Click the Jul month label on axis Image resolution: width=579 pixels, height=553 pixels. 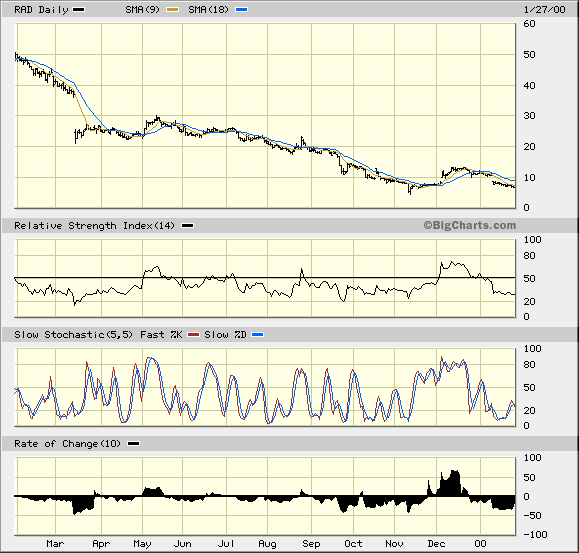click(226, 544)
